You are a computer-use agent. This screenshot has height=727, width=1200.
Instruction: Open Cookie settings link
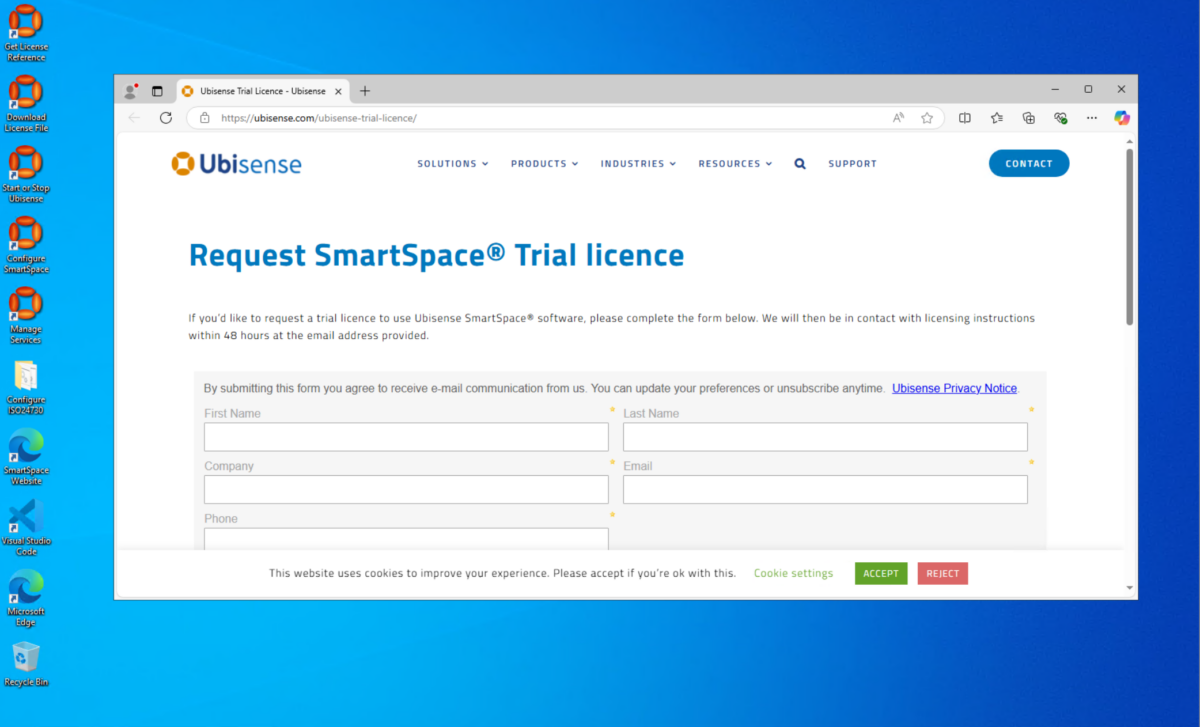[793, 574]
